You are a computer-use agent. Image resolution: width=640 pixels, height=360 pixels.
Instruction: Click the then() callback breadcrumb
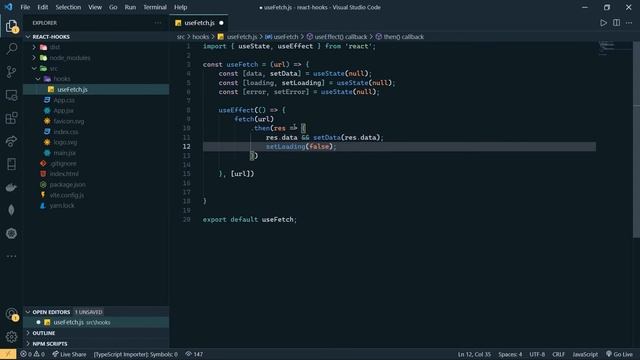(400, 37)
